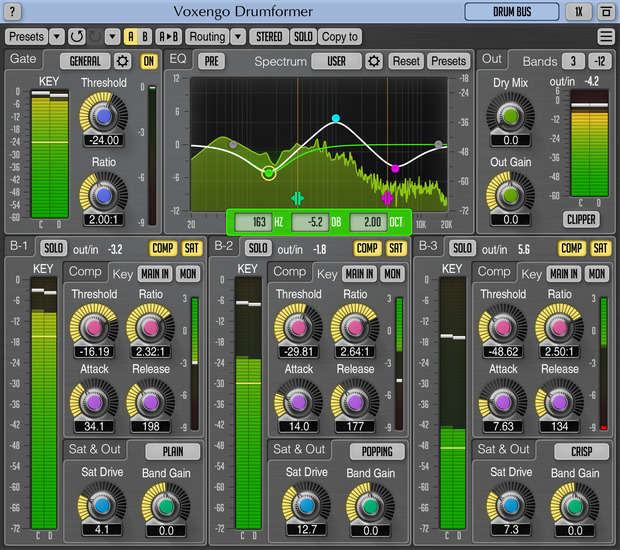Click the EQ gain field showing -5.2
Screen dimensions: 620x550
311,222
